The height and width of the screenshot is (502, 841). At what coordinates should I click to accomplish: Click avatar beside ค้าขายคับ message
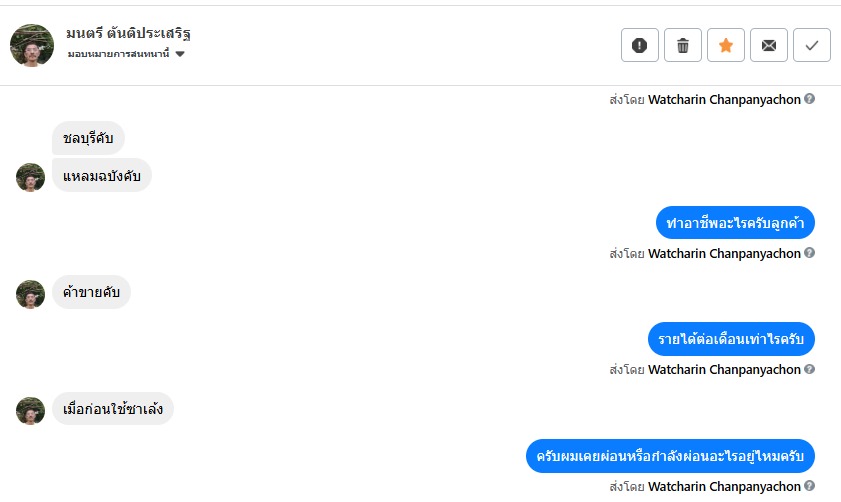31,293
